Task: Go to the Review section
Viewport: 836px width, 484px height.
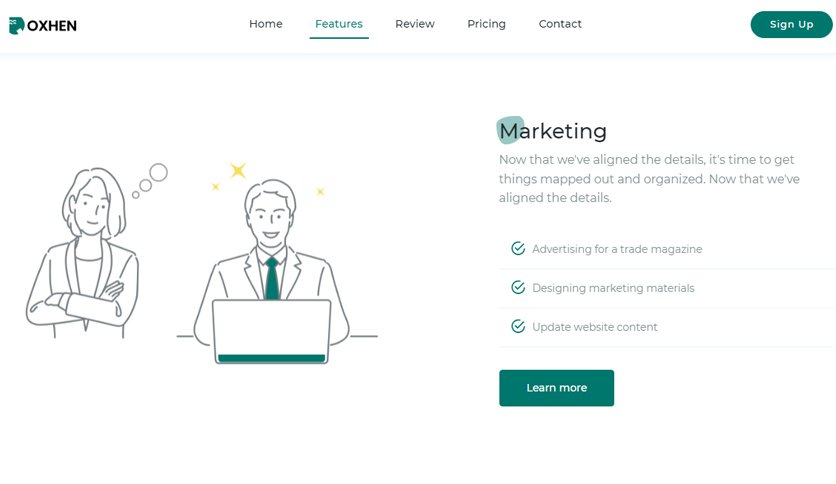Action: tap(415, 24)
